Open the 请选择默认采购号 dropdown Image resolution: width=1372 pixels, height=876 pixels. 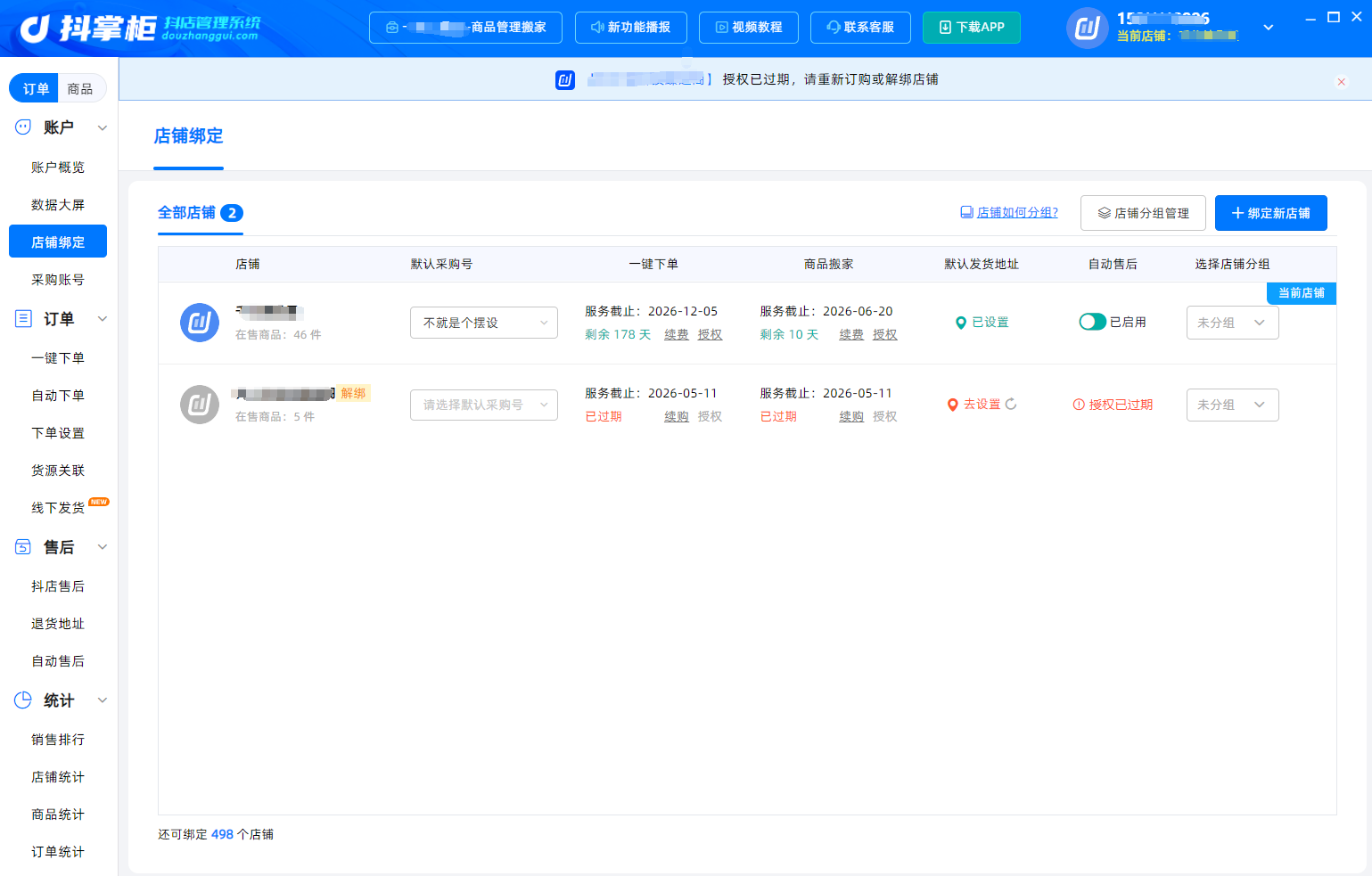click(x=484, y=405)
